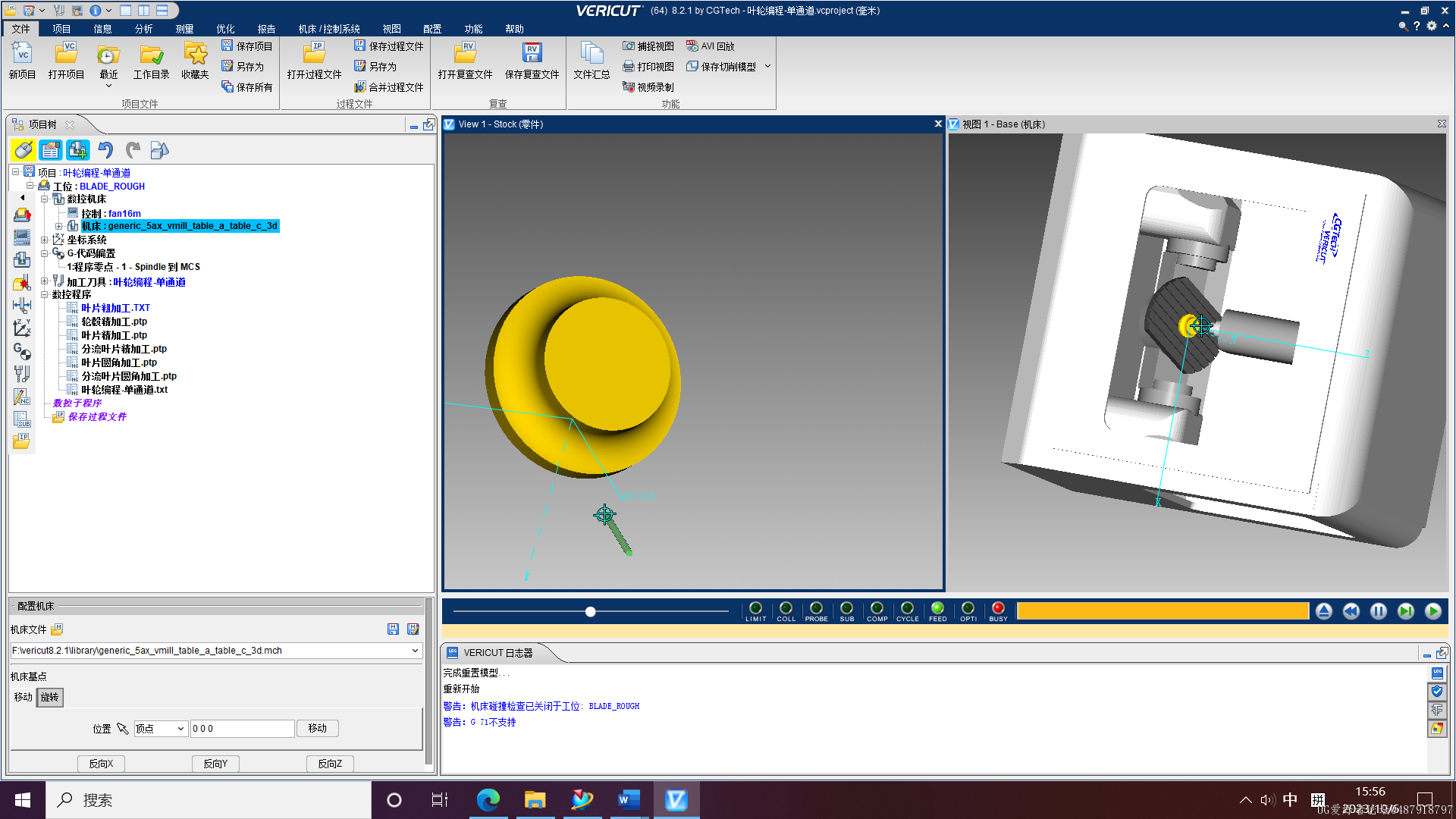
Task: Click the redo arrow in project tree toolbar
Action: tap(133, 150)
